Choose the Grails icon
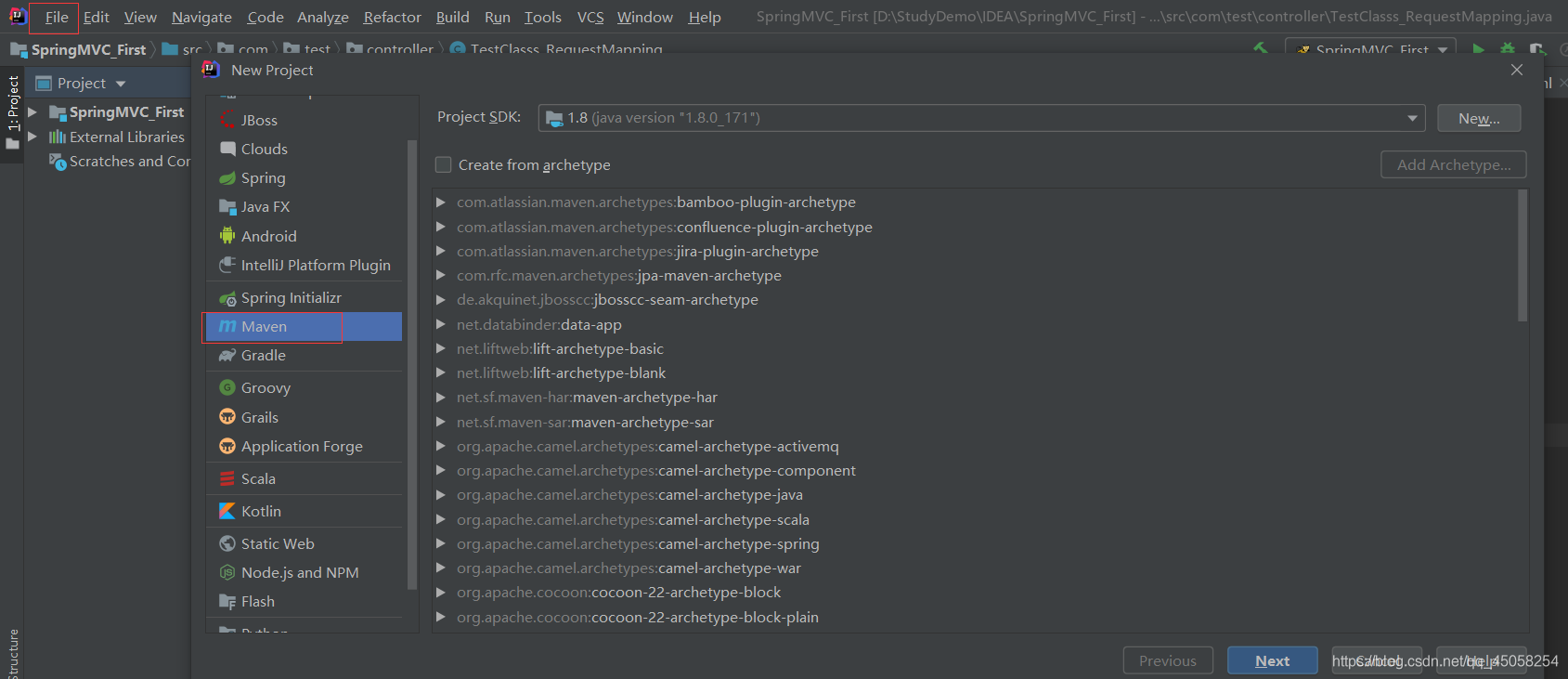 coord(227,417)
